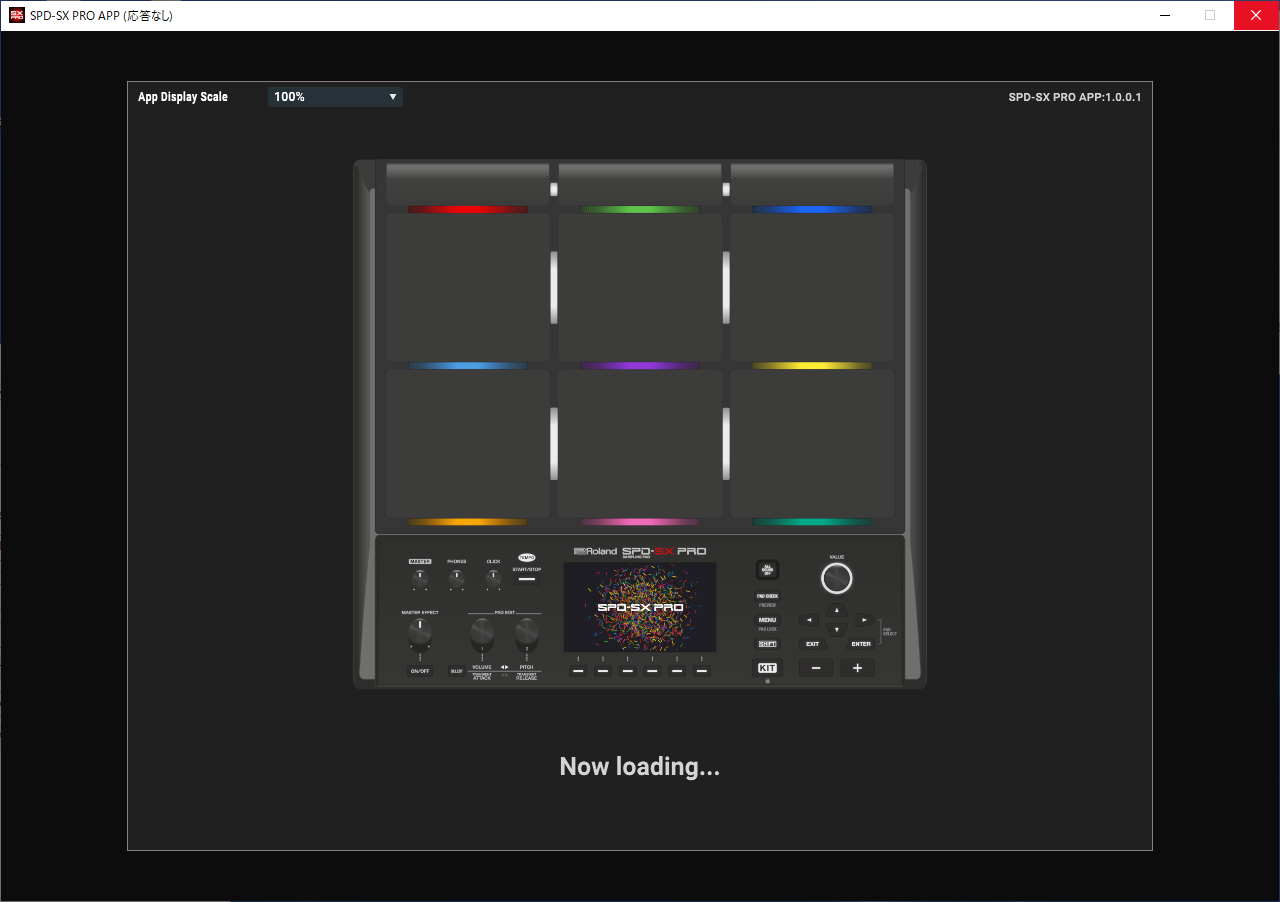Click the right arrow cursor button
This screenshot has width=1280, height=902.
coord(864,620)
